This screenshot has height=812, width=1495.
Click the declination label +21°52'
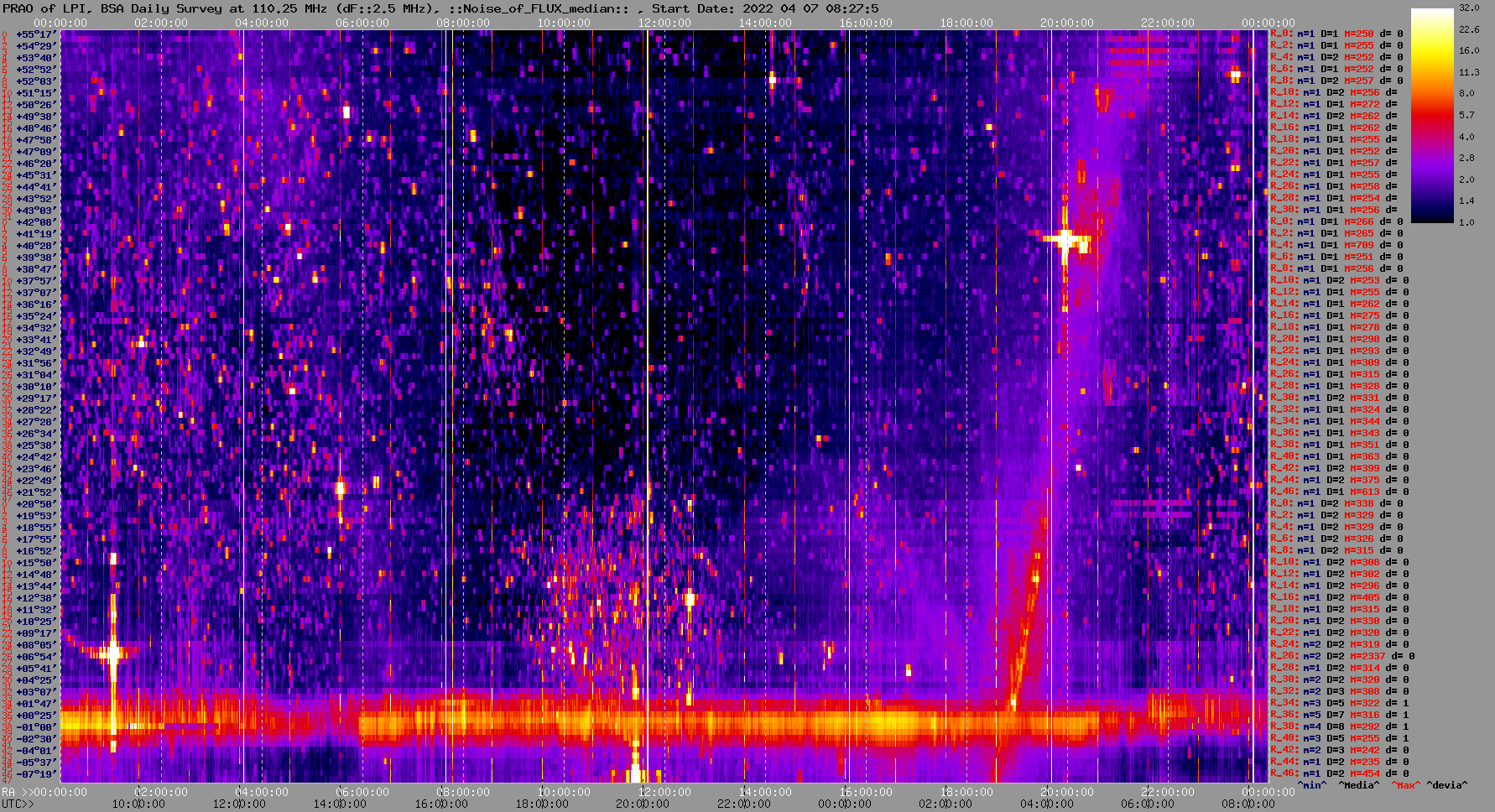pos(35,492)
